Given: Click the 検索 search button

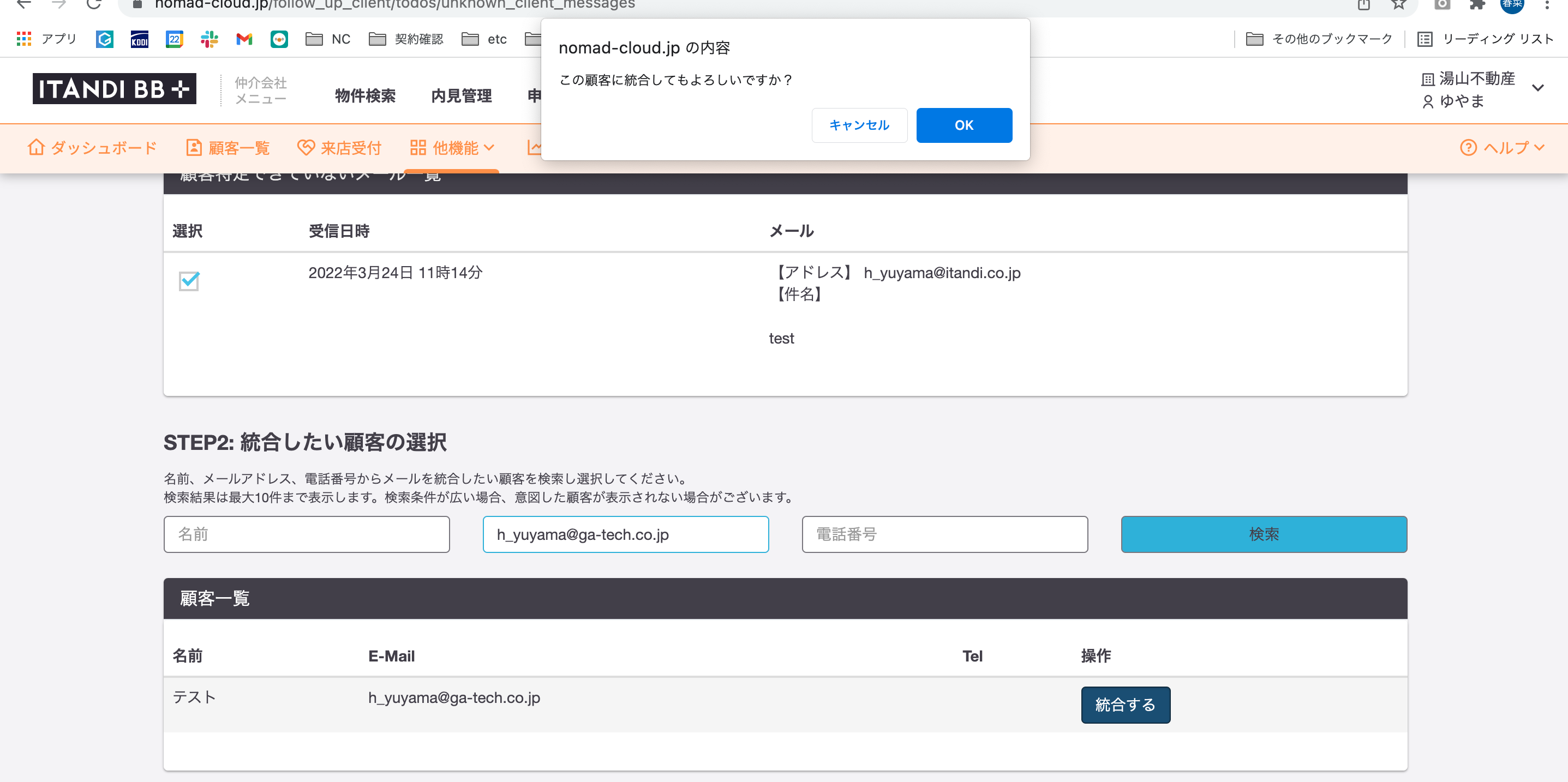Looking at the screenshot, I should click(1264, 534).
